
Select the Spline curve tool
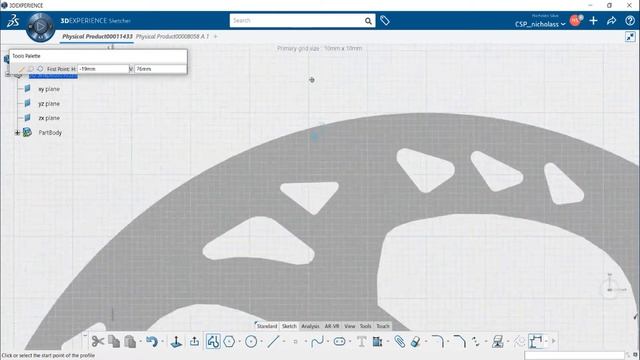(317, 341)
